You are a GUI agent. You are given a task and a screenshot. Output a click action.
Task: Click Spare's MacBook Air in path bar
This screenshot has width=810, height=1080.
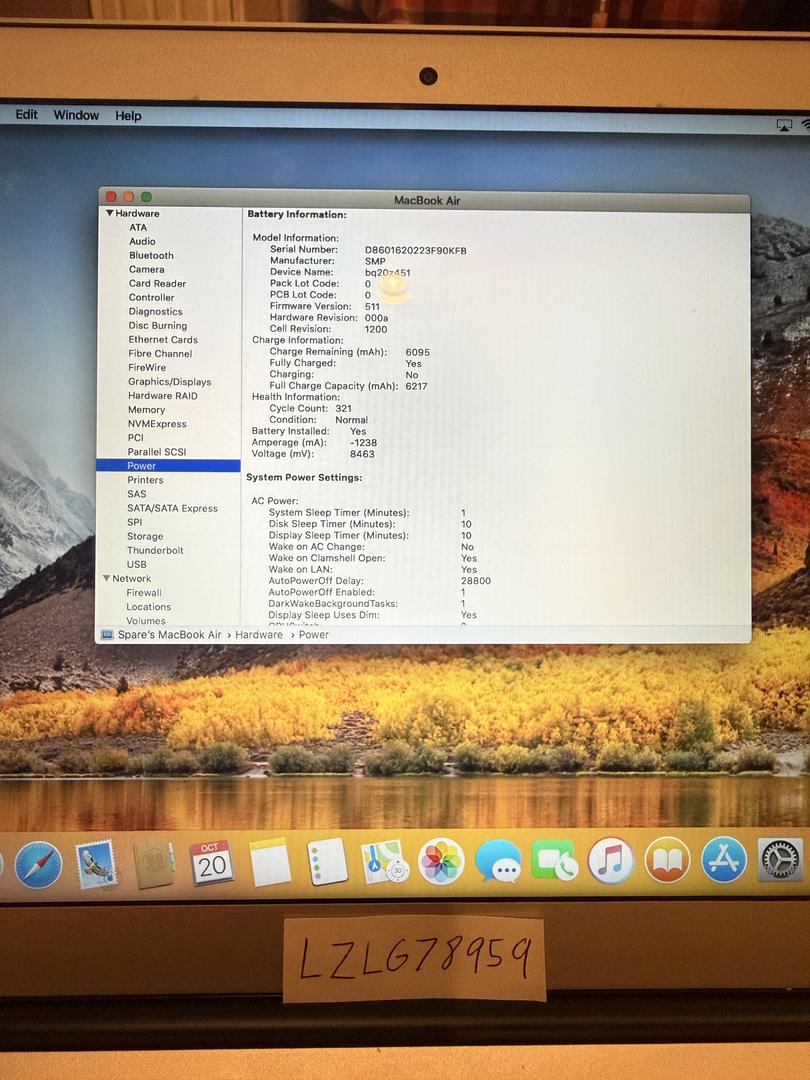point(169,635)
